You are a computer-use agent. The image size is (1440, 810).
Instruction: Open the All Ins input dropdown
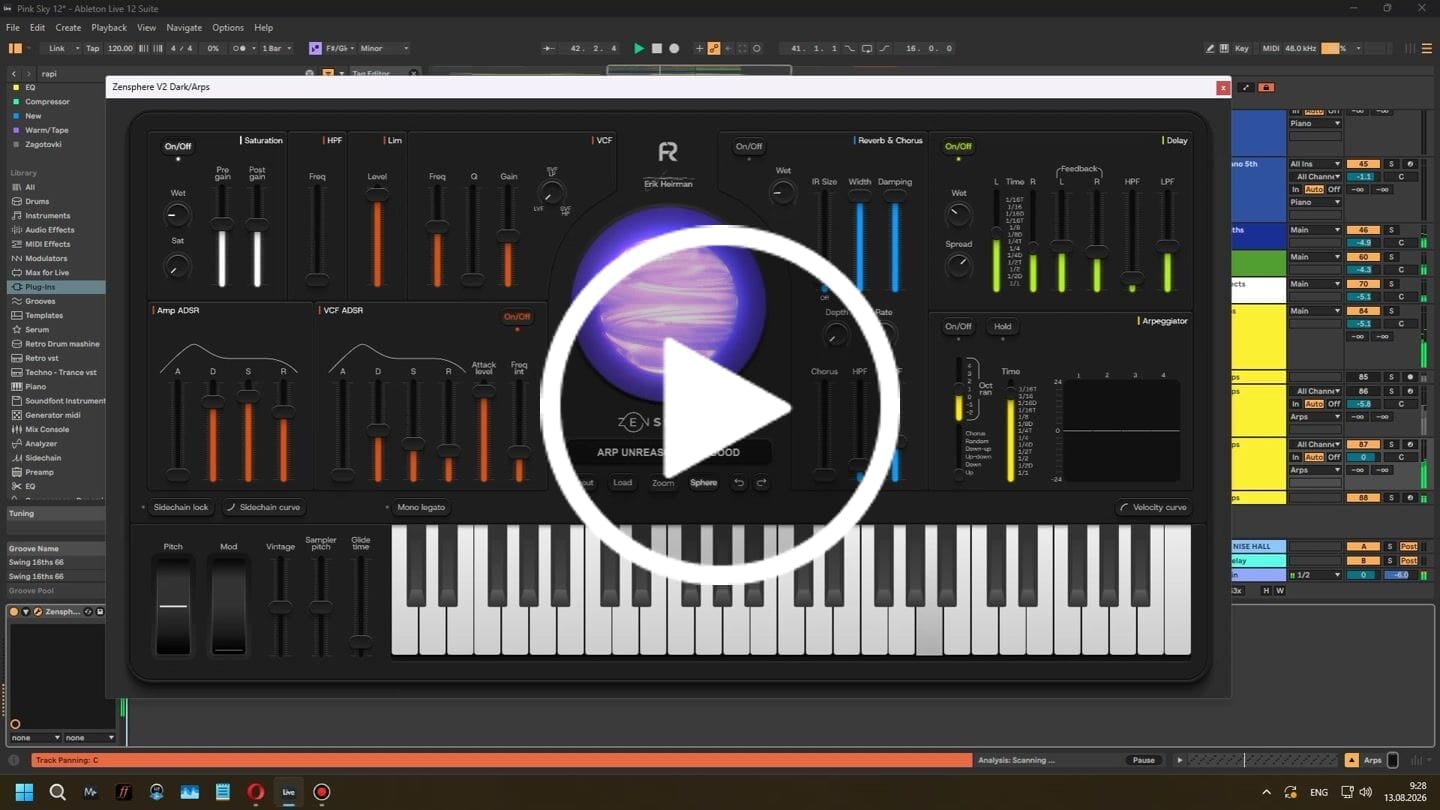pos(1315,164)
